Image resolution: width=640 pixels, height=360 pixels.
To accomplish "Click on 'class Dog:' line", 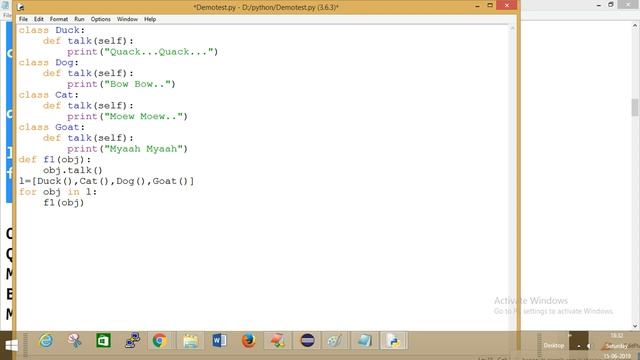I will [x=48, y=62].
